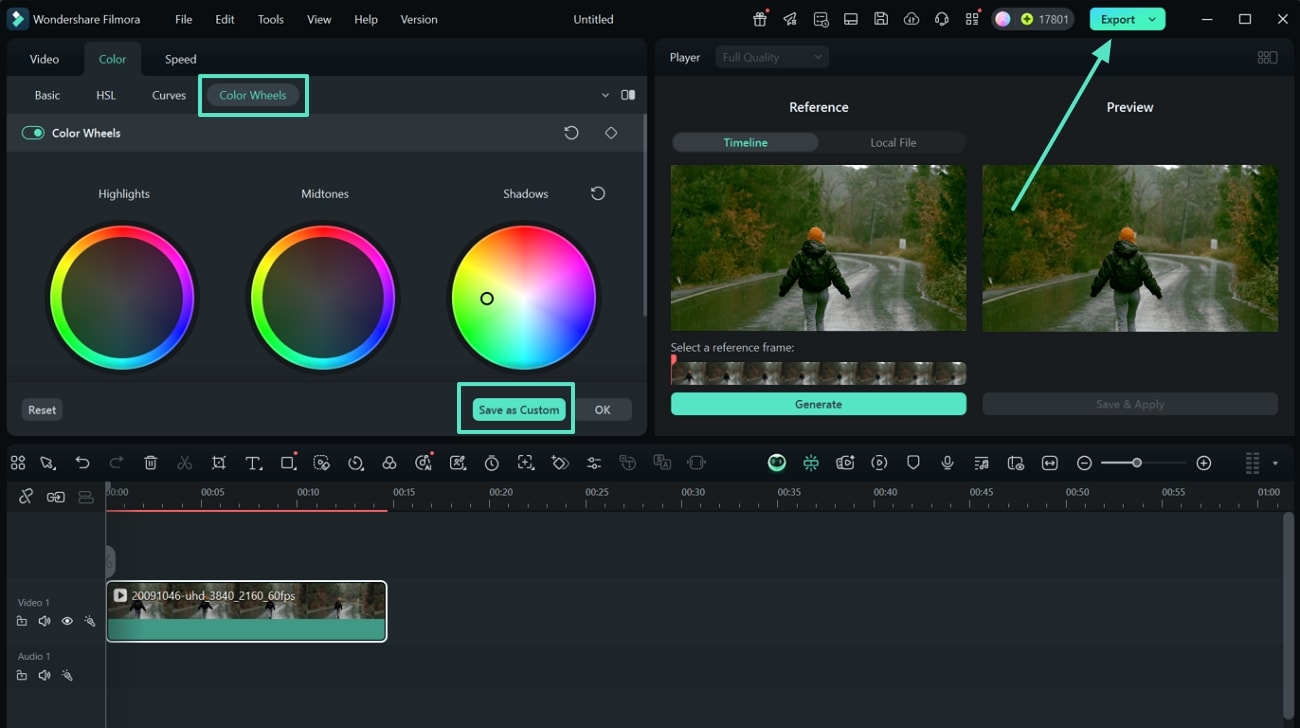Select the crop tool in timeline toolbar
This screenshot has height=728, width=1300.
(219, 463)
